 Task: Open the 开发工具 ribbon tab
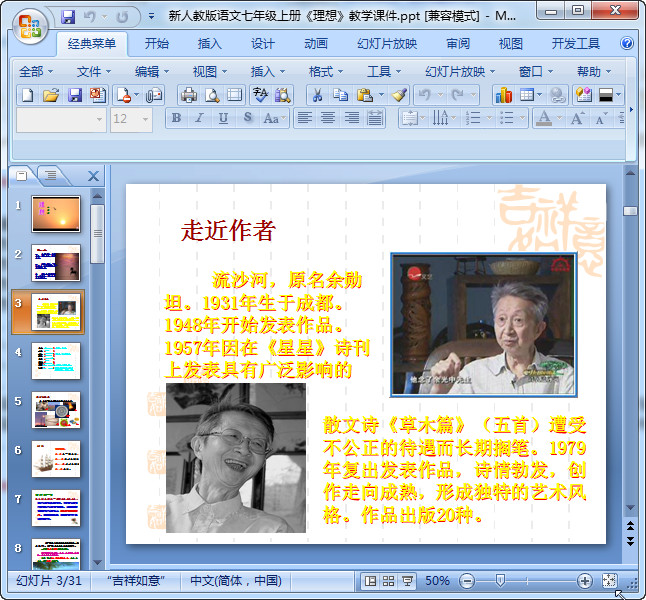click(x=576, y=43)
